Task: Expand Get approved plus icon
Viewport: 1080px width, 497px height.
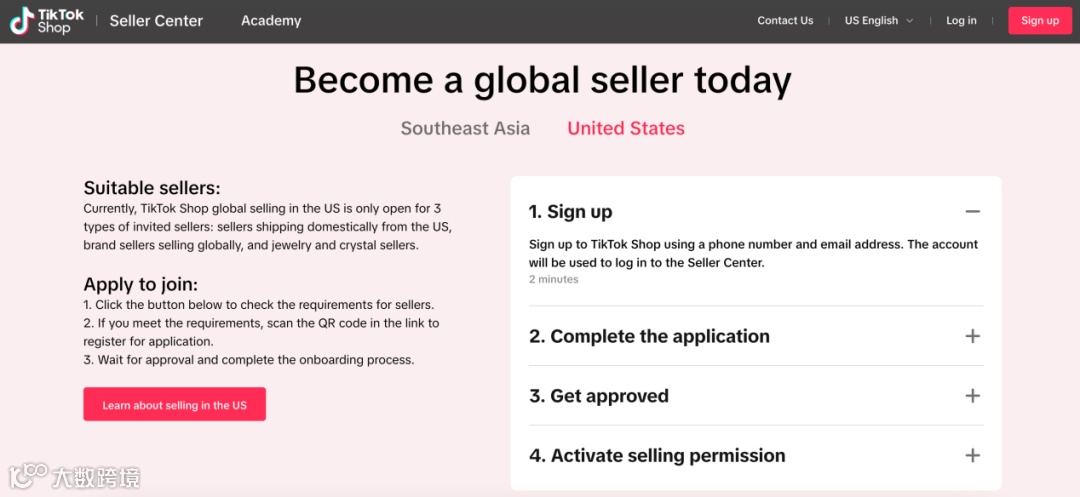Action: coord(972,396)
